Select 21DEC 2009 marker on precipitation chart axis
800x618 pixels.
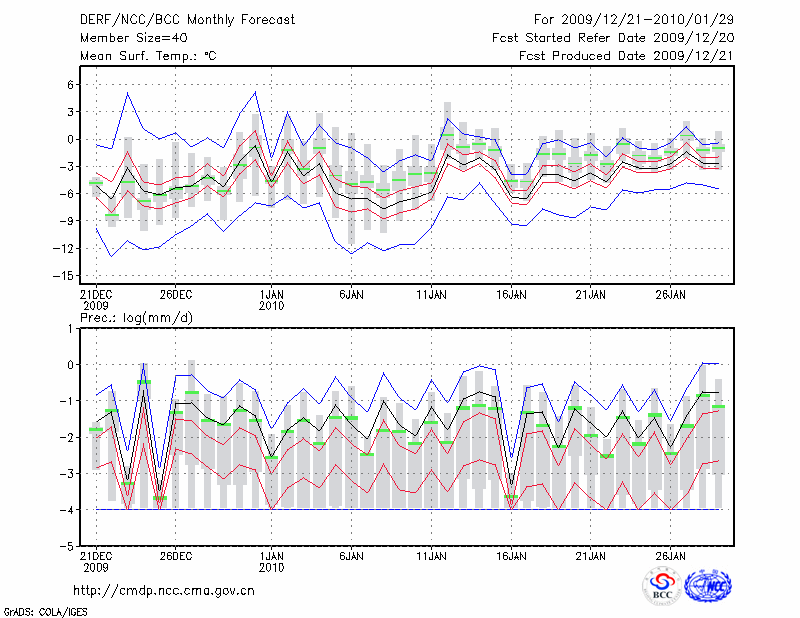point(95,560)
